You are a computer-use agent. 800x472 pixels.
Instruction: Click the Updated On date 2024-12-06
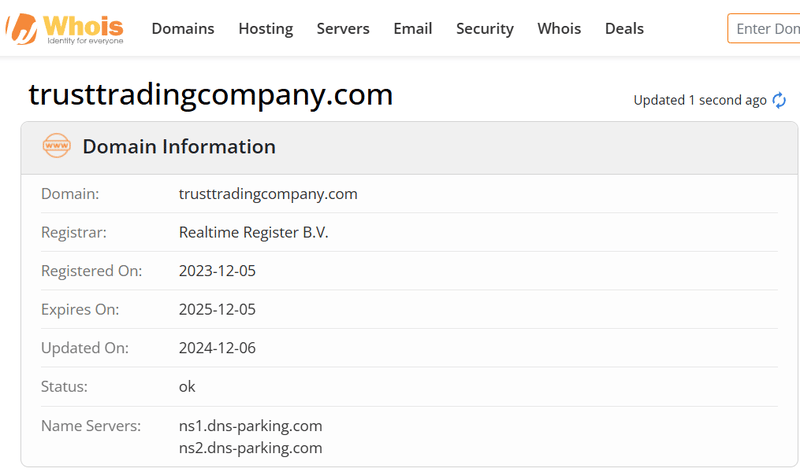click(217, 349)
